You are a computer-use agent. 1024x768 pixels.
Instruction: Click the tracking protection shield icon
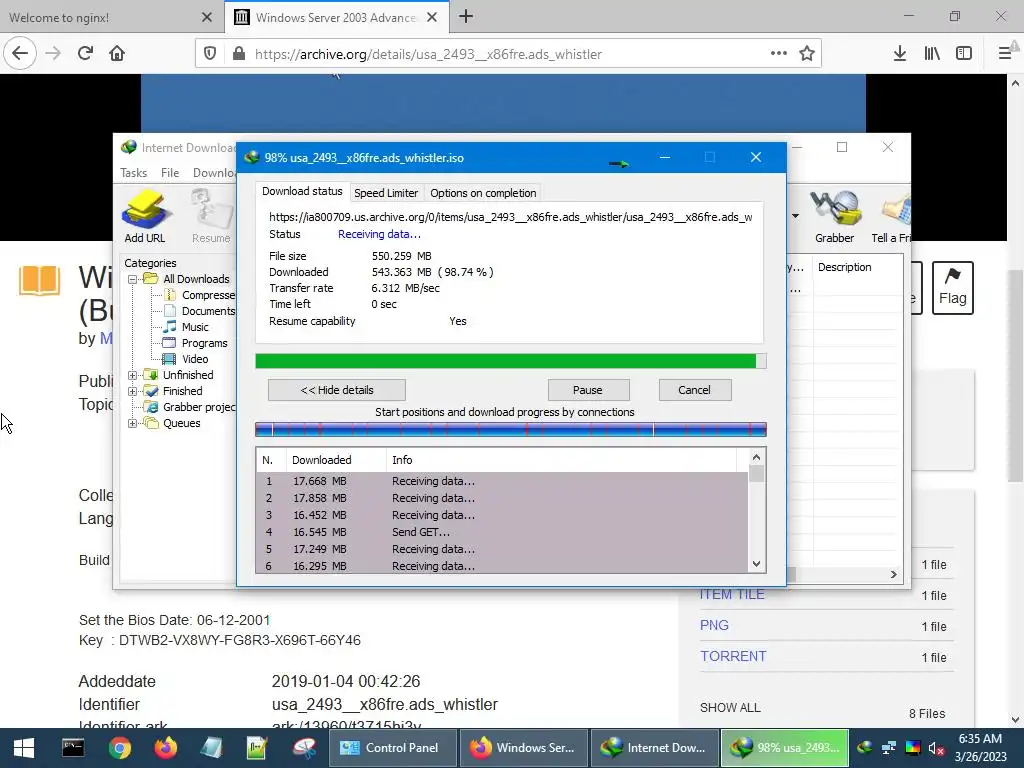[210, 54]
